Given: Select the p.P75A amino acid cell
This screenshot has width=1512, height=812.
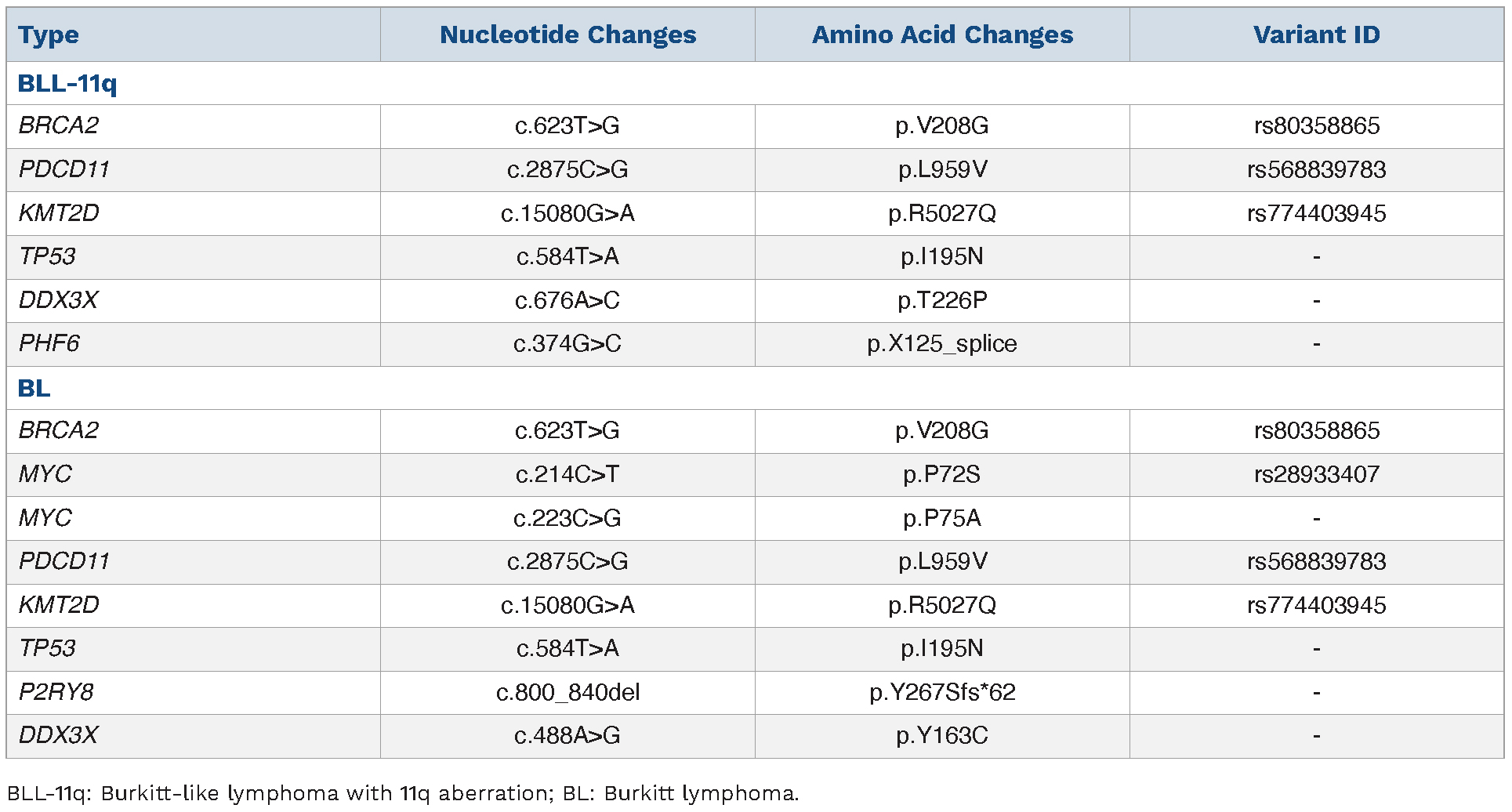Looking at the screenshot, I should 941,518.
